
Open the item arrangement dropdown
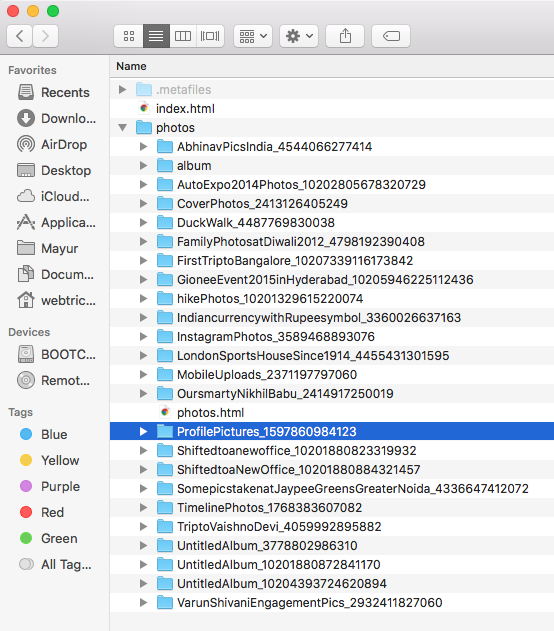(x=253, y=36)
